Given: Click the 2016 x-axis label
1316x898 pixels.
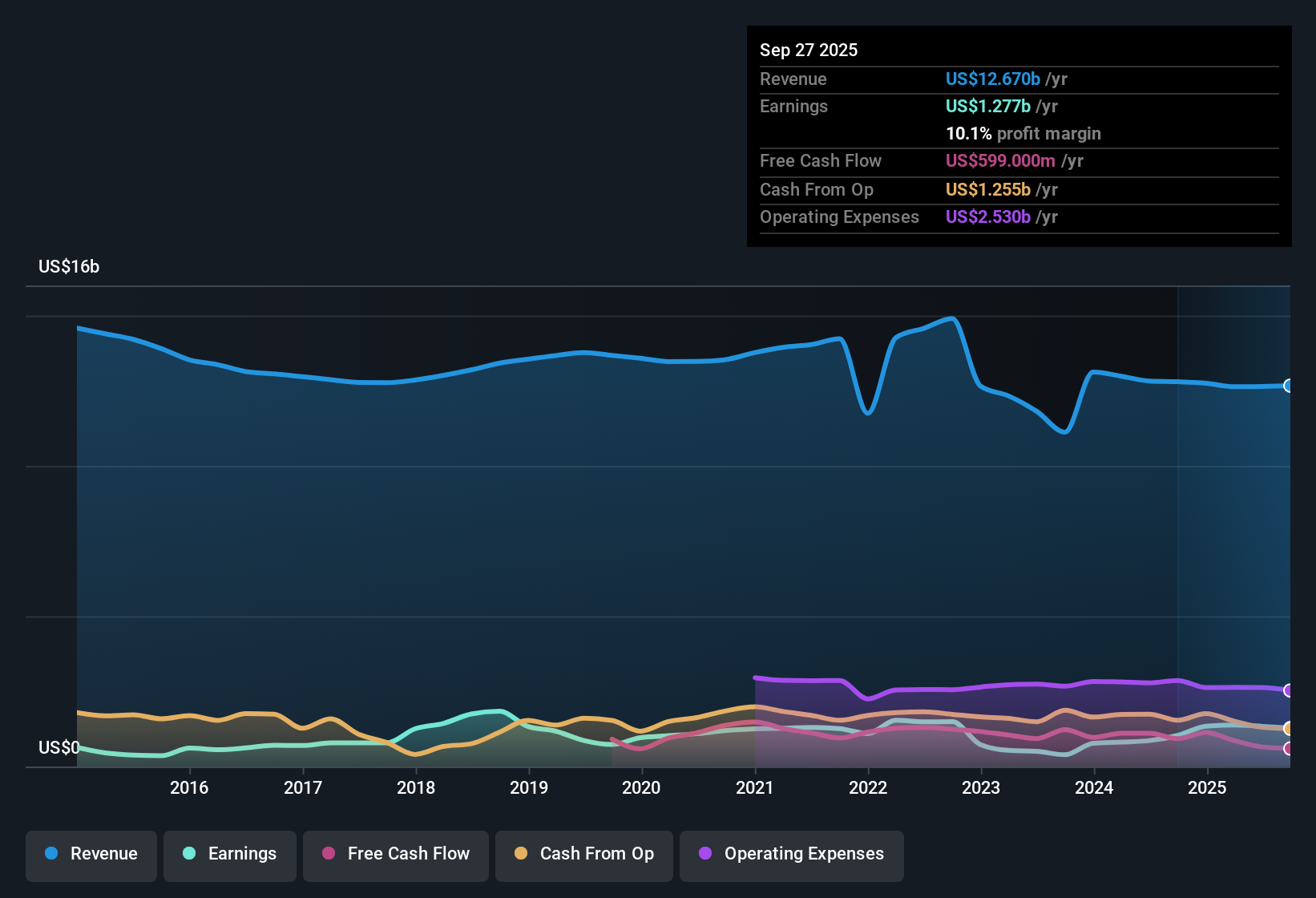Looking at the screenshot, I should pos(189,788).
